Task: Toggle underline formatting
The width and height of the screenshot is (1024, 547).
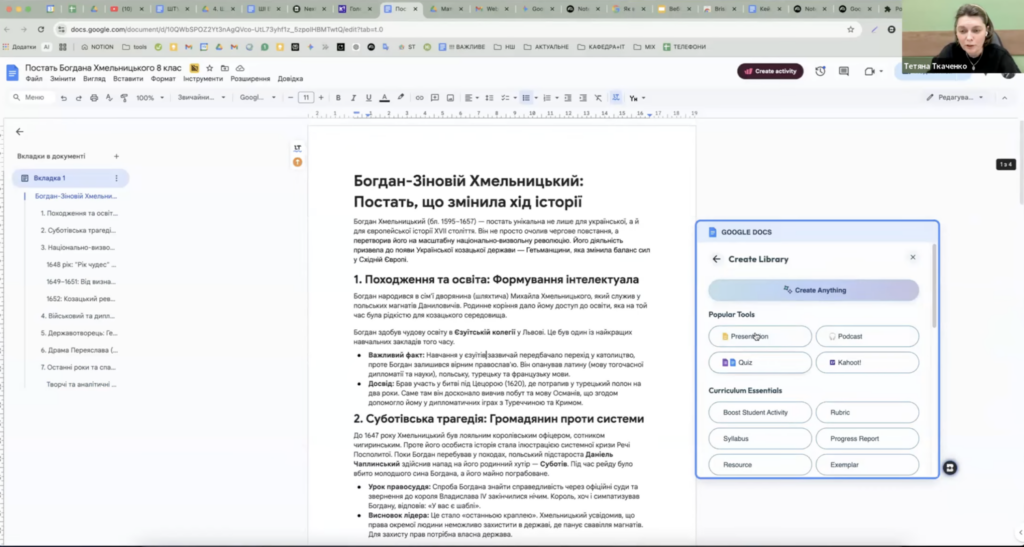Action: pyautogui.click(x=368, y=98)
